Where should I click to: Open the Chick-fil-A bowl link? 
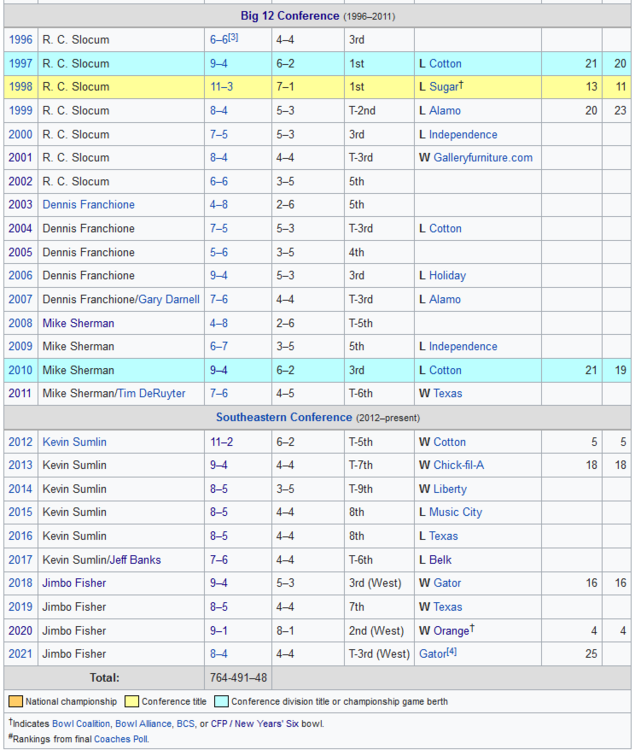(458, 465)
